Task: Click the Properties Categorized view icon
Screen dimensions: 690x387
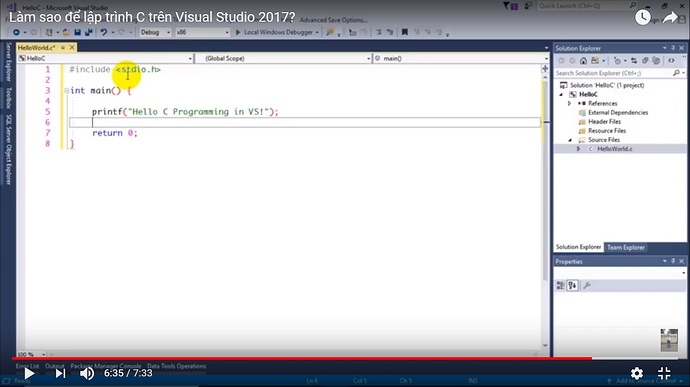Action: pyautogui.click(x=561, y=286)
